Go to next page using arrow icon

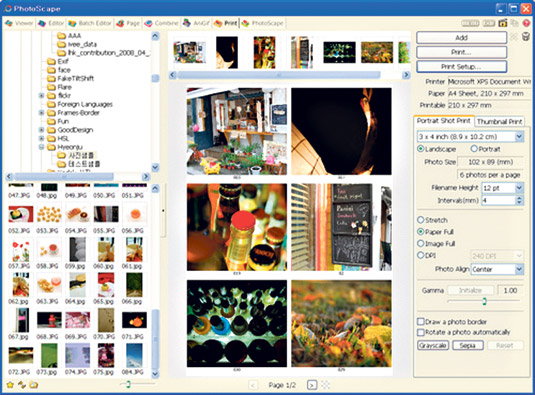coord(312,385)
